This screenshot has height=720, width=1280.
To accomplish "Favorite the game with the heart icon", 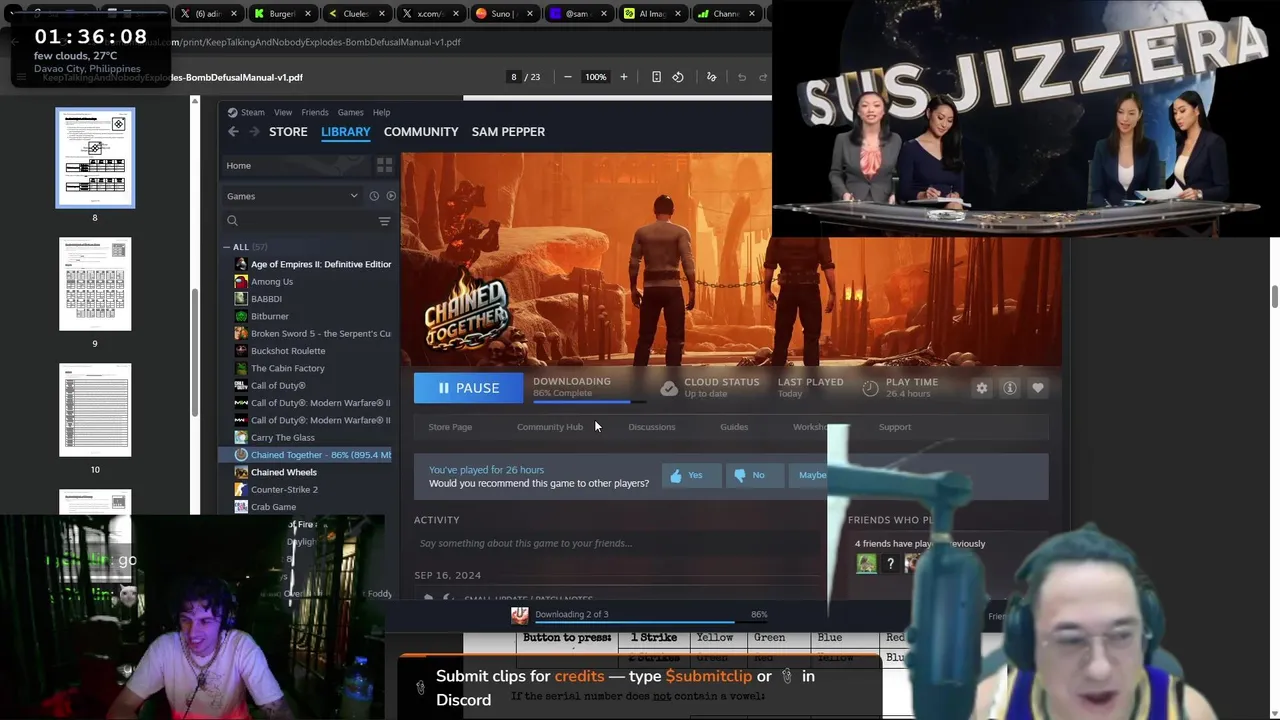I will pyautogui.click(x=1038, y=388).
